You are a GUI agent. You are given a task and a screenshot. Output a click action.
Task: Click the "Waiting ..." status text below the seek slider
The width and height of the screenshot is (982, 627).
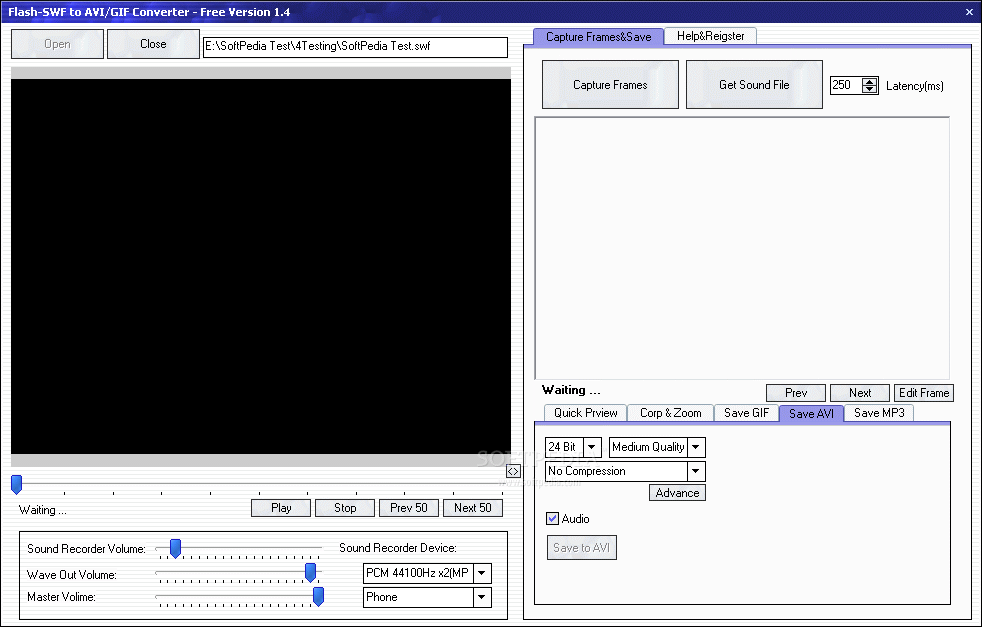pos(43,510)
